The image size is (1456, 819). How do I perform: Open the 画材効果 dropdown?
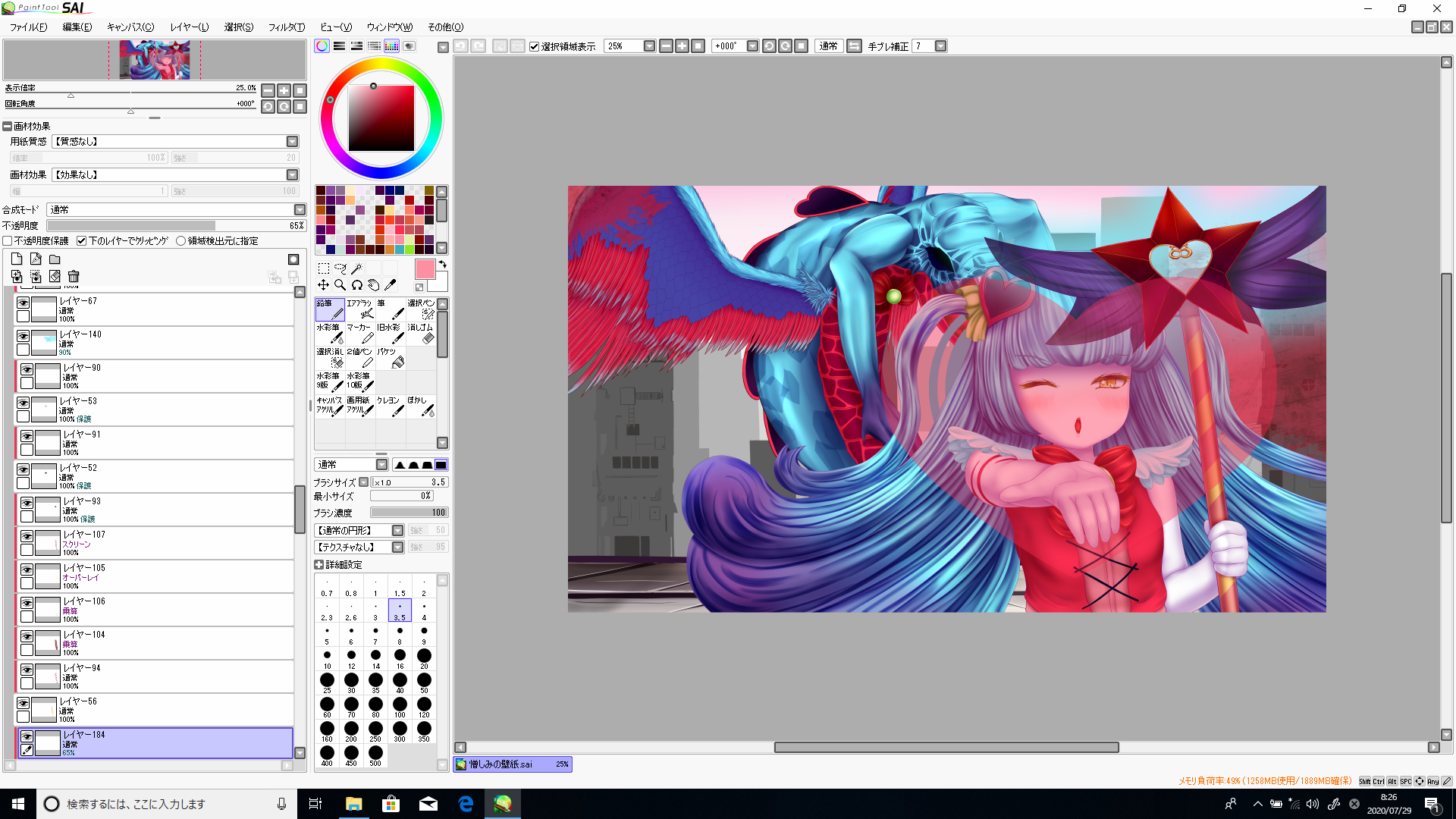[x=175, y=175]
